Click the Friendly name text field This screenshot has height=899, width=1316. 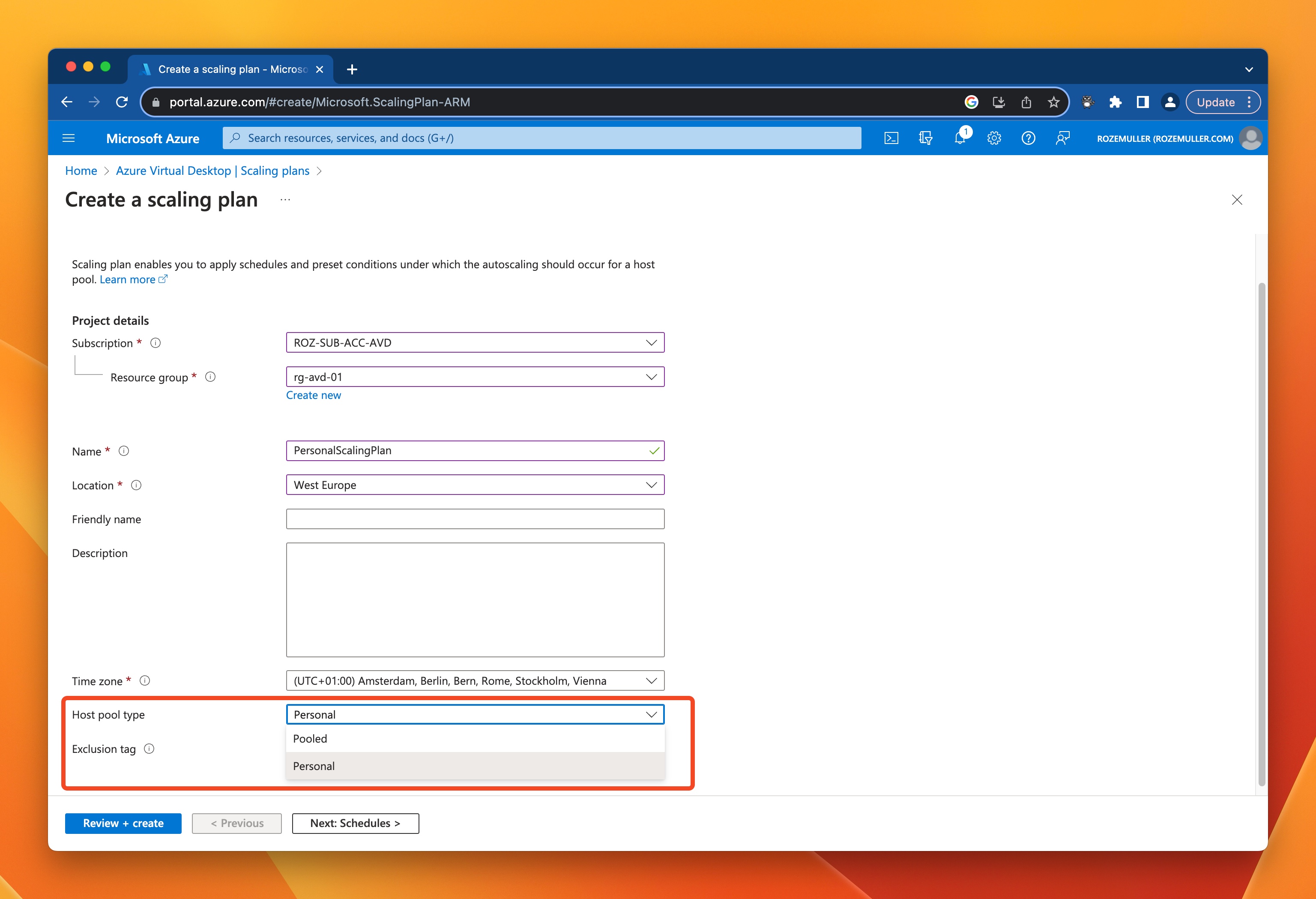[475, 519]
